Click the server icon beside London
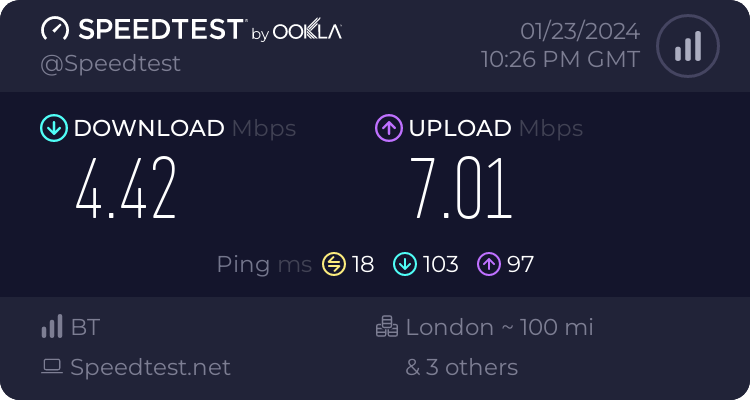750x400 pixels. click(x=387, y=327)
